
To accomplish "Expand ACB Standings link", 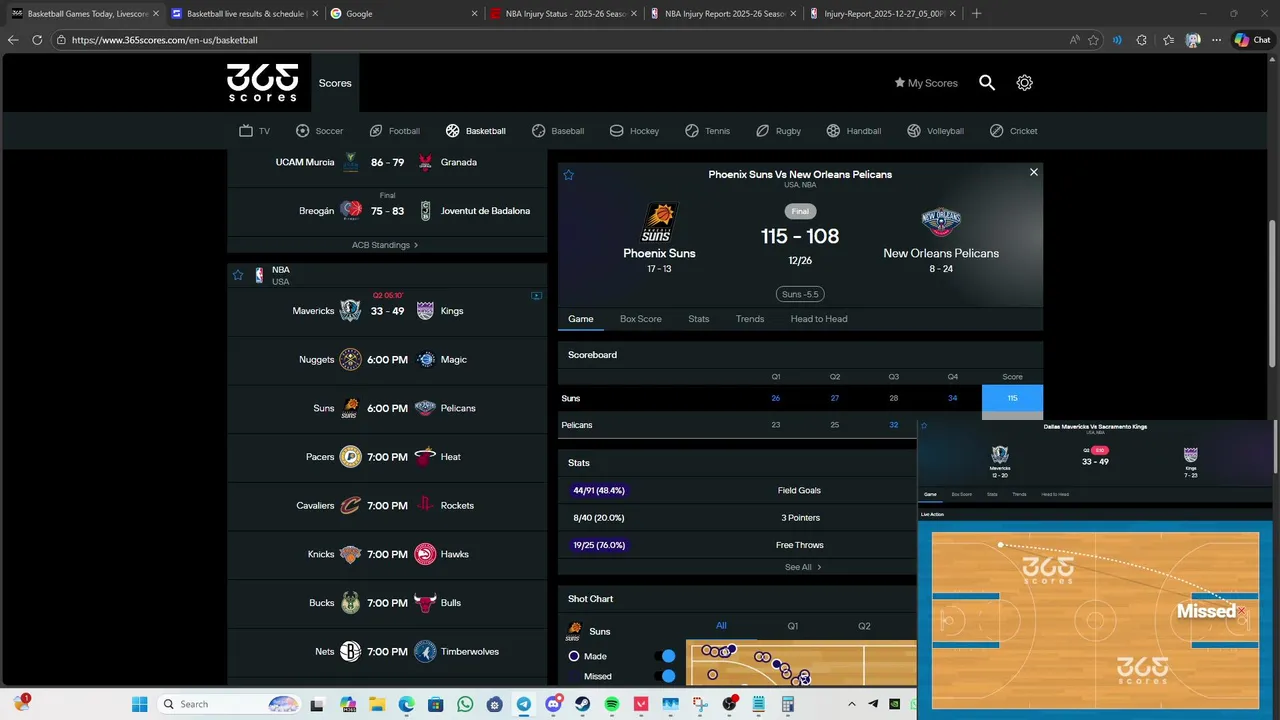I will coord(385,244).
